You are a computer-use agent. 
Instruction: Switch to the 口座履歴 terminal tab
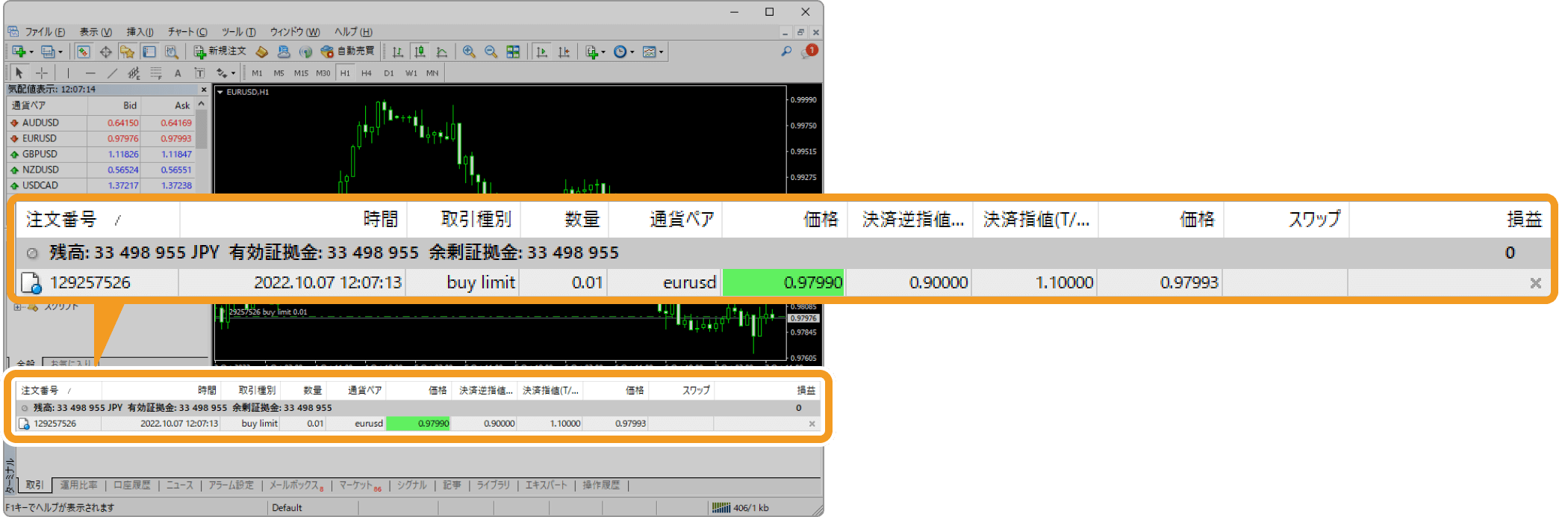click(132, 486)
